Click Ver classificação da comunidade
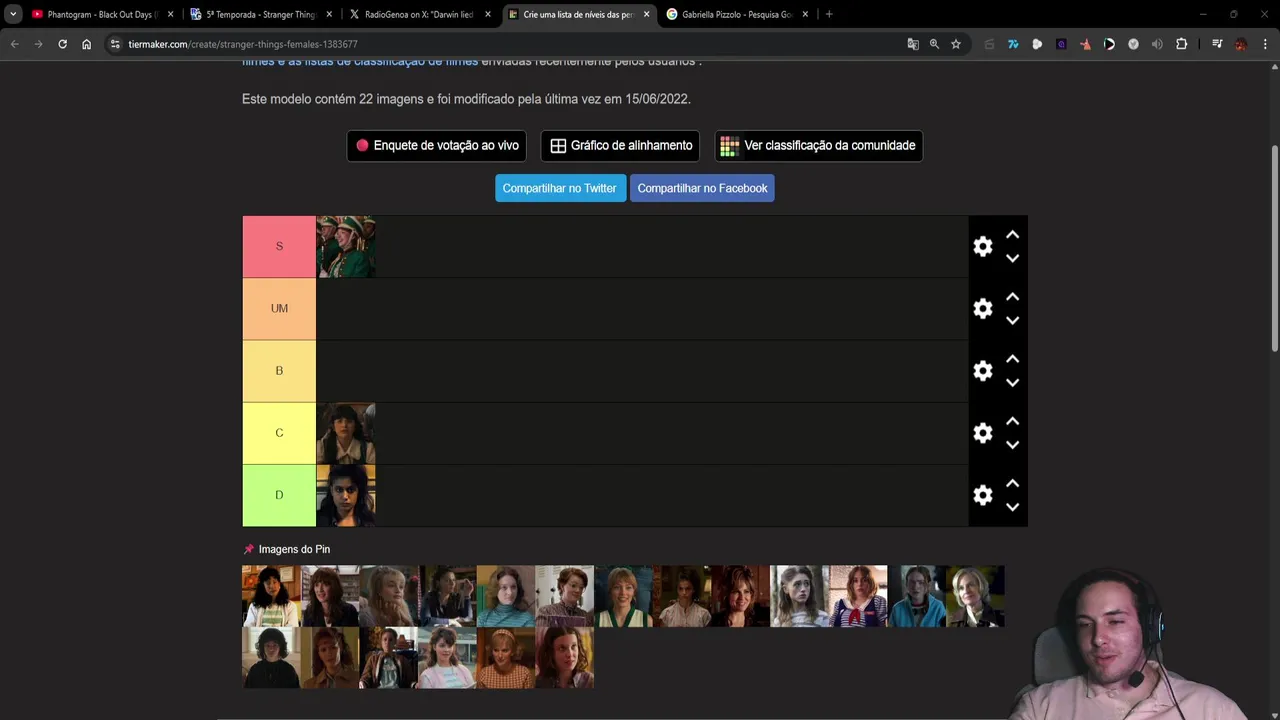 coord(819,145)
